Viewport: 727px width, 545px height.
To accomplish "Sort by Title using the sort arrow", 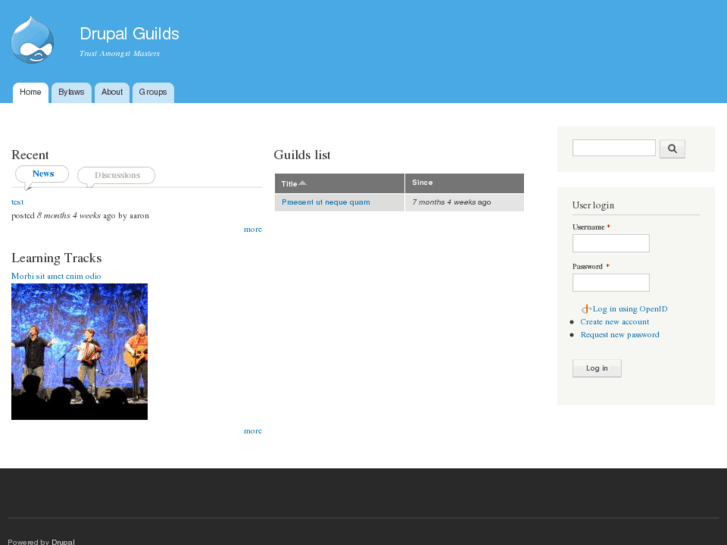I will [303, 183].
